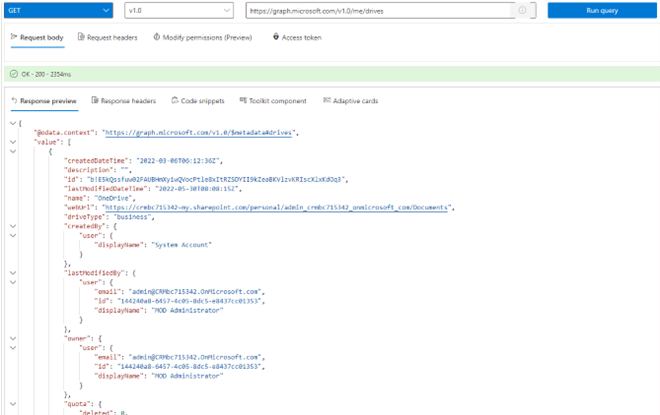Click the info icon in URL bar

click(x=522, y=11)
